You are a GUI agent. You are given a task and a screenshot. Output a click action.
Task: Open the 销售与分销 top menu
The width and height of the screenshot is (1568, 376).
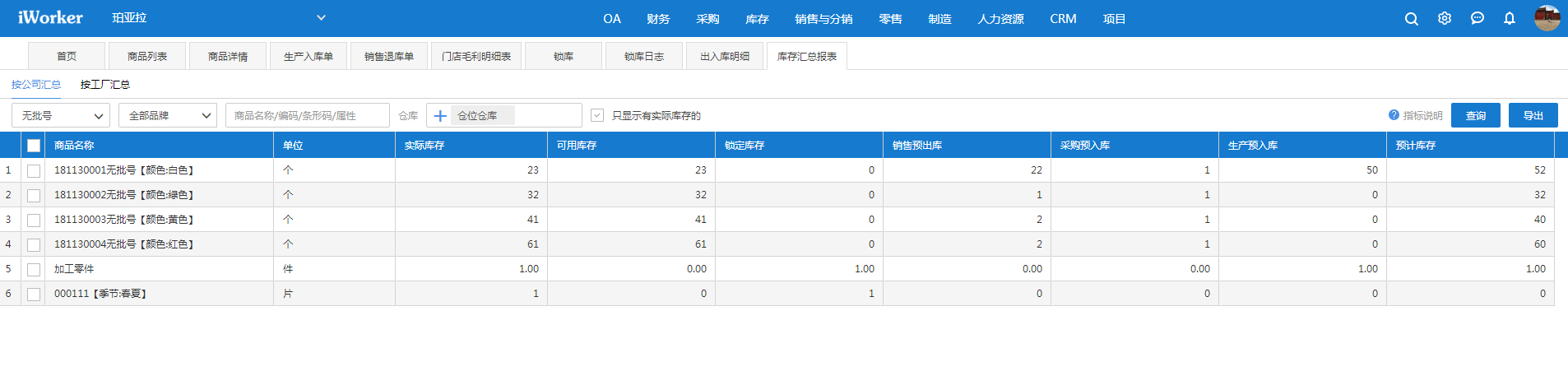pos(823,18)
